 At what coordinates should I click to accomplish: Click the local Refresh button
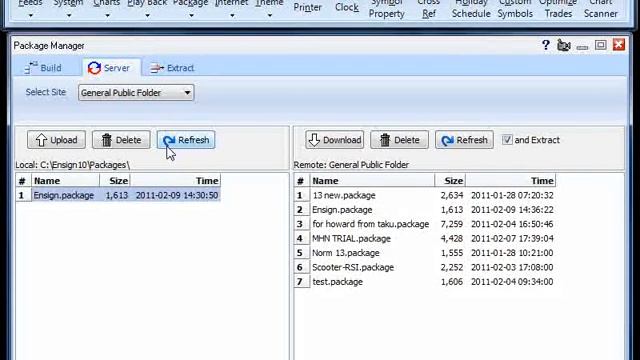point(186,140)
